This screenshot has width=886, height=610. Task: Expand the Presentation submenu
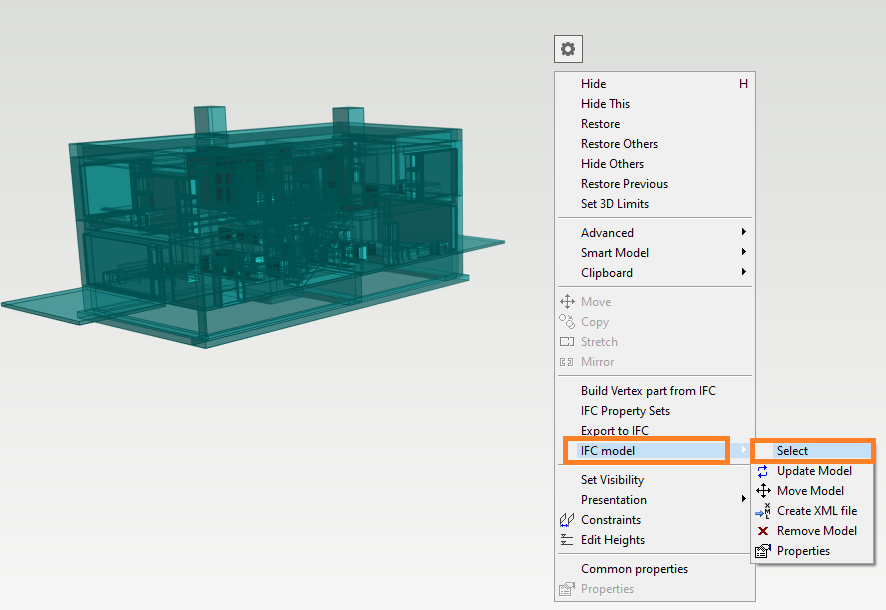tap(614, 500)
